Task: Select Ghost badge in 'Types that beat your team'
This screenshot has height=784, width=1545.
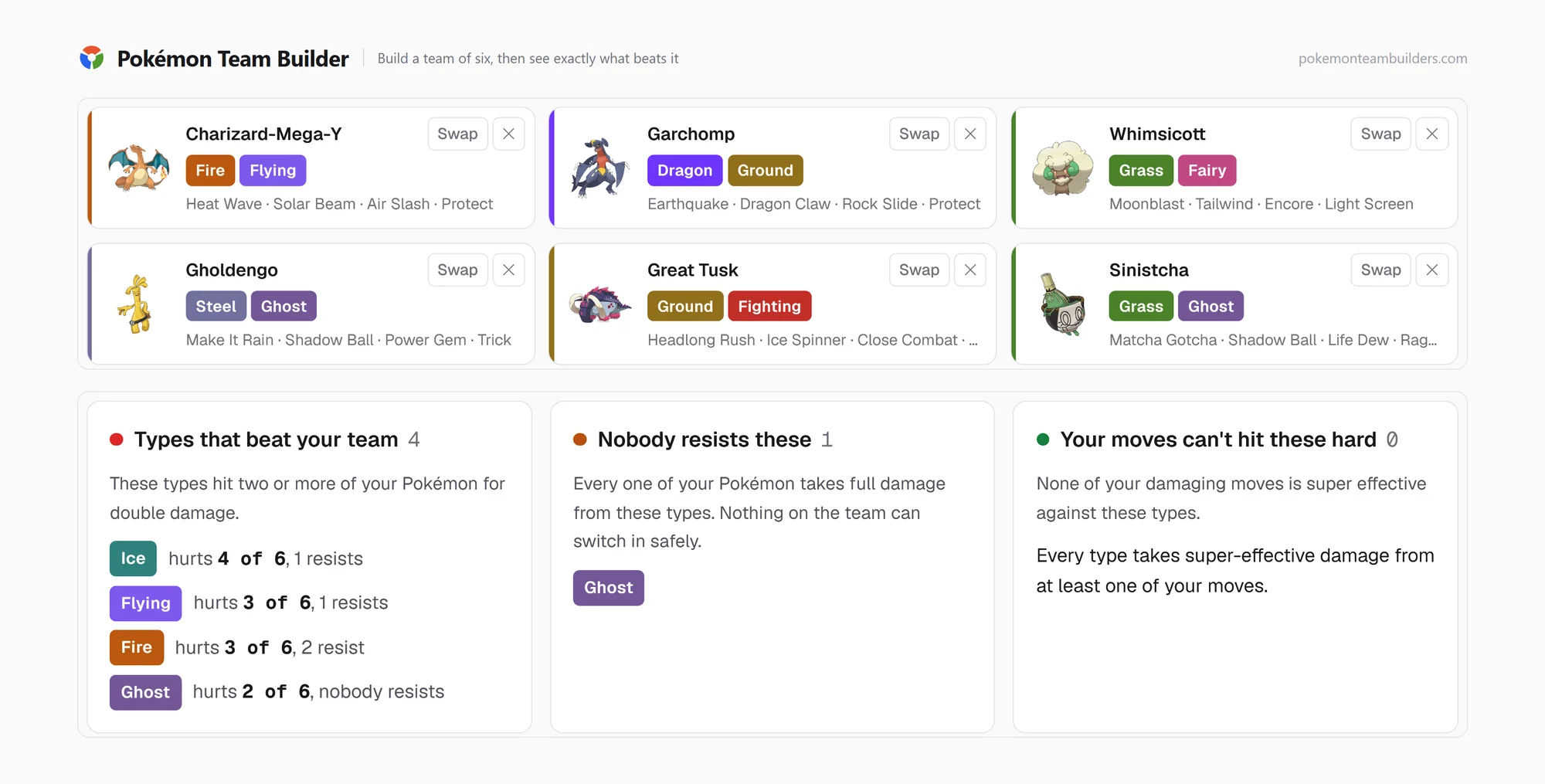Action: 145,692
